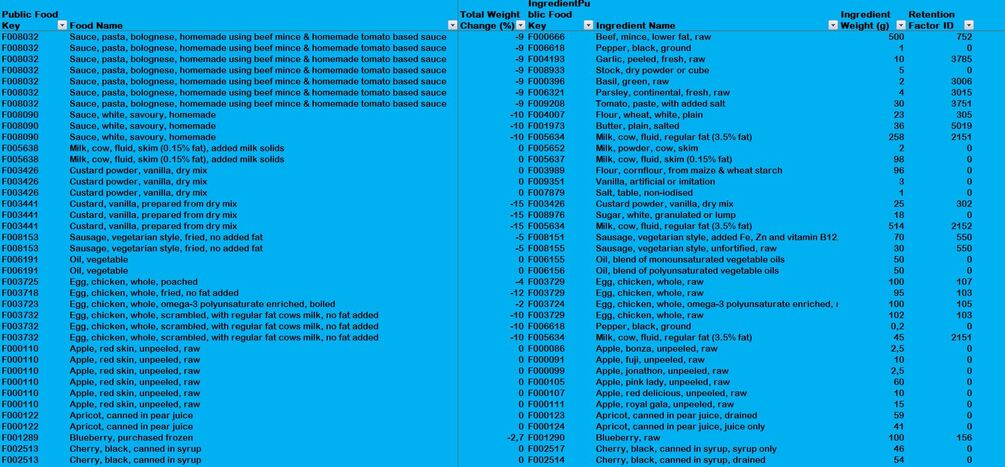Image resolution: width=1005 pixels, height=467 pixels.
Task: Select cell 'Garlic, peeled, fresh, raw'
Action: 651,59
